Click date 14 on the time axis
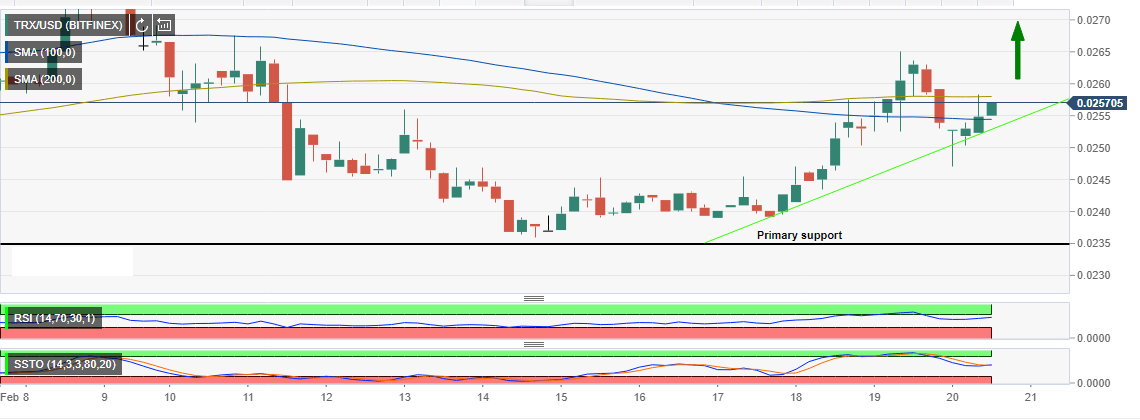Viewport: 1140px width, 420px height. [x=483, y=397]
